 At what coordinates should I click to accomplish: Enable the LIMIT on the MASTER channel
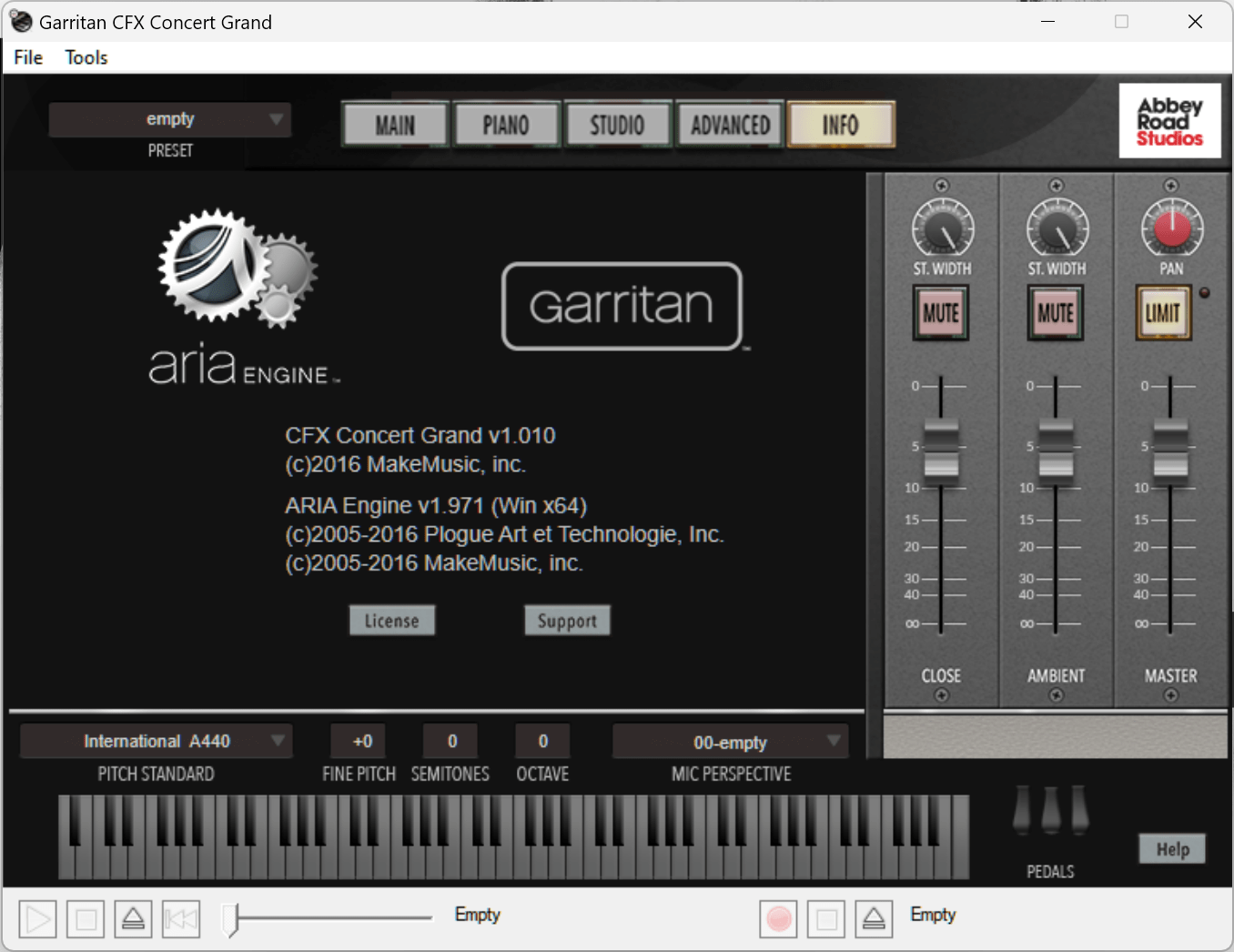point(1163,312)
